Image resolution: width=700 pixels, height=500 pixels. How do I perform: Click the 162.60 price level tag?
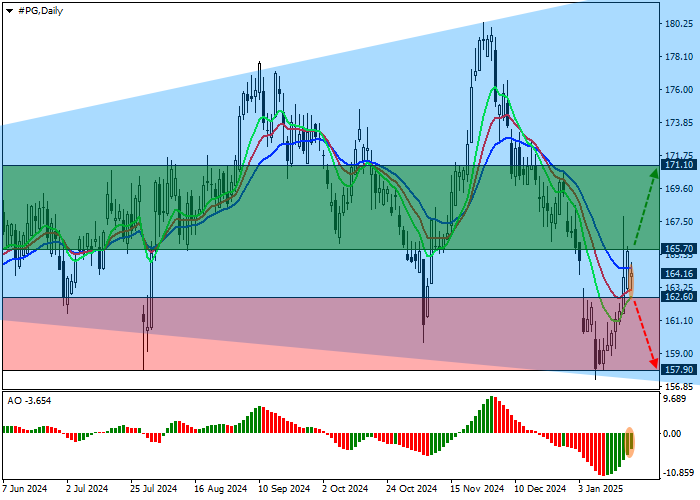point(679,297)
